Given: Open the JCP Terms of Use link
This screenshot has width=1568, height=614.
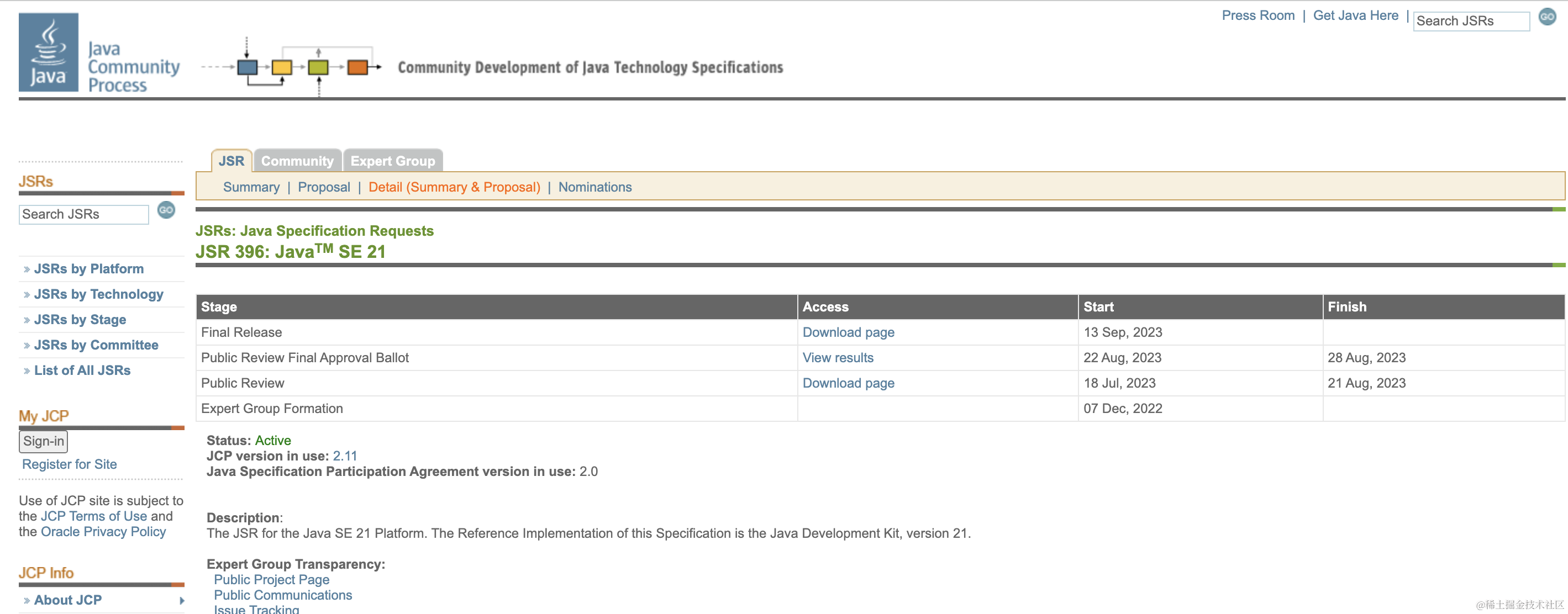Looking at the screenshot, I should click(x=94, y=516).
